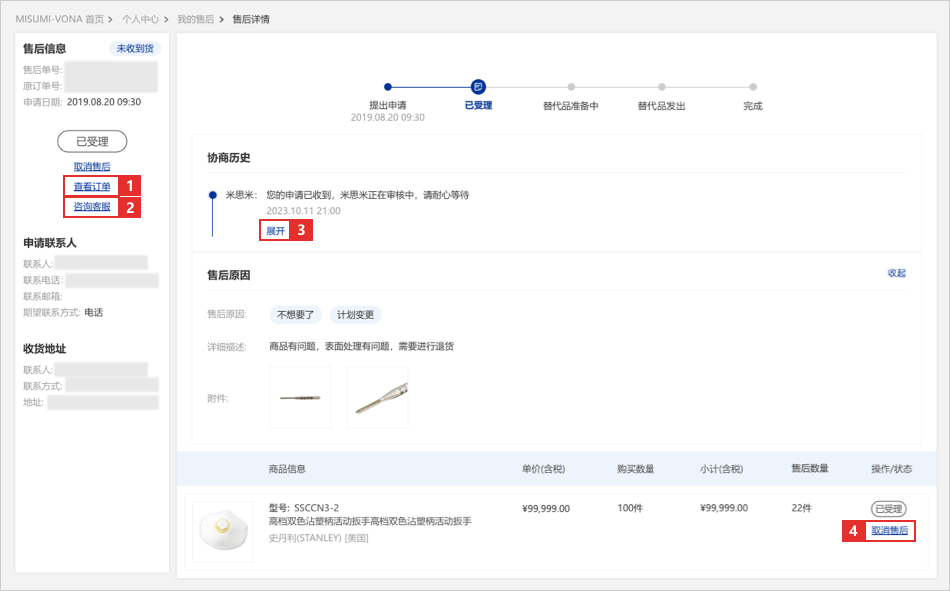Select the 计划变更 reason tag
Image resolution: width=950 pixels, height=591 pixels.
(355, 315)
